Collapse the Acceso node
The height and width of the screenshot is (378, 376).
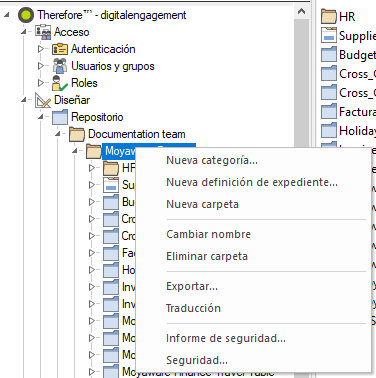[x=24, y=32]
